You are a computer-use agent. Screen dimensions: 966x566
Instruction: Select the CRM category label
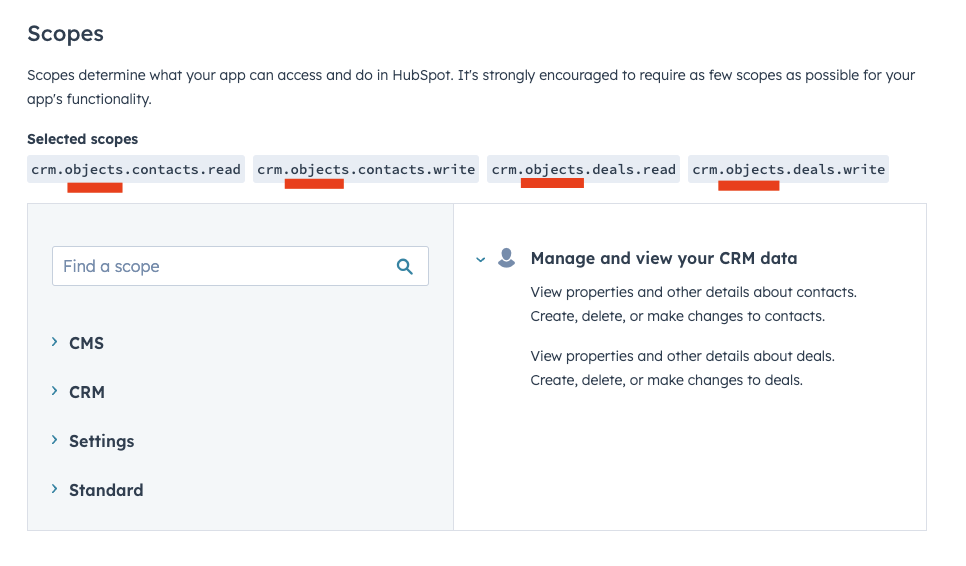87,392
